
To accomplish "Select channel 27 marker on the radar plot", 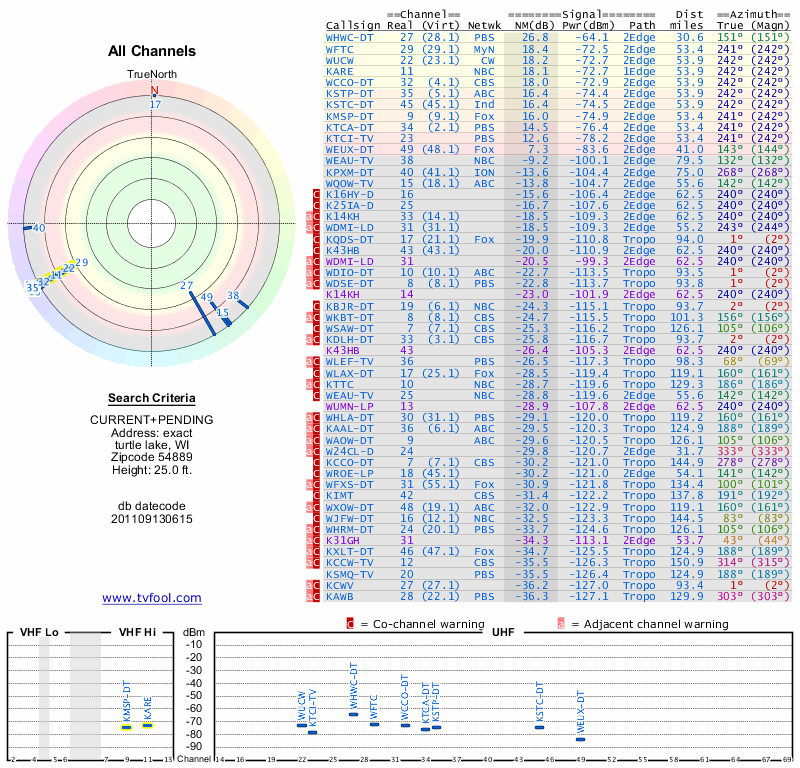I will click(x=186, y=285).
